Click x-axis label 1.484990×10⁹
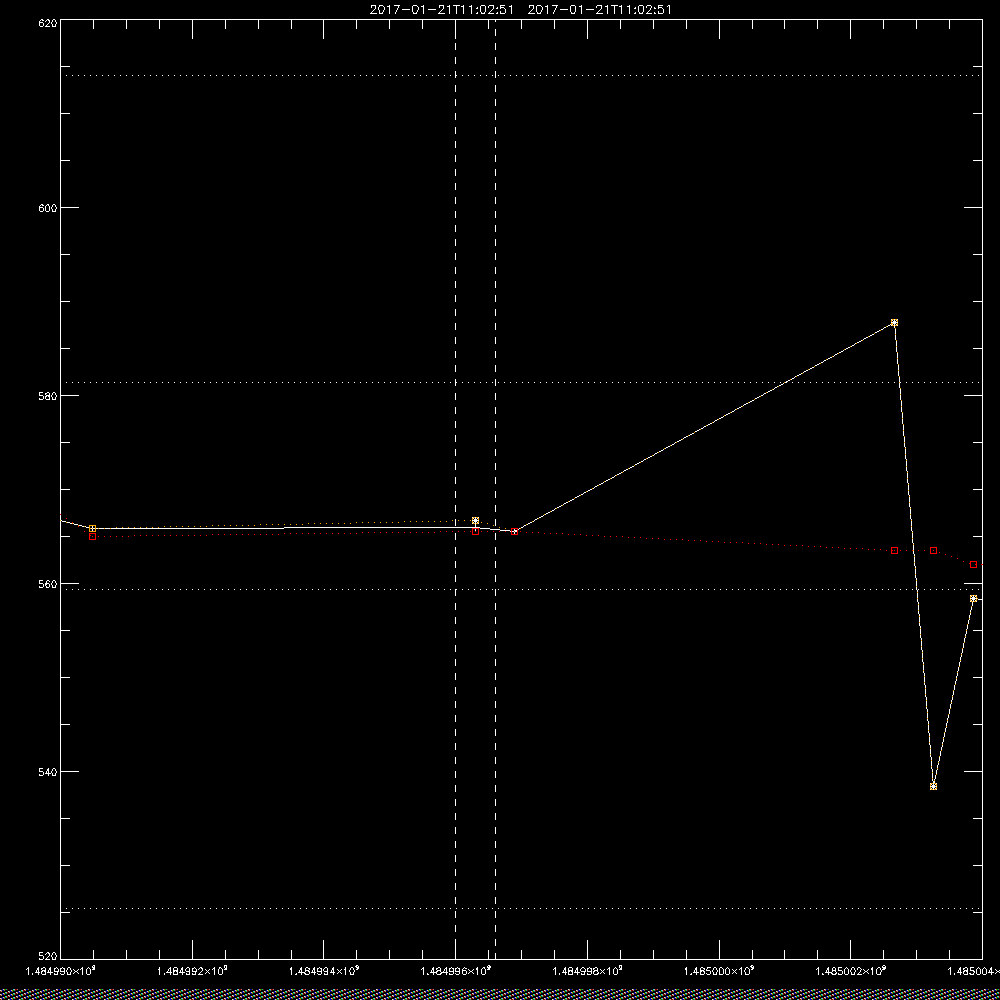The height and width of the screenshot is (1000, 1000). [x=61, y=971]
